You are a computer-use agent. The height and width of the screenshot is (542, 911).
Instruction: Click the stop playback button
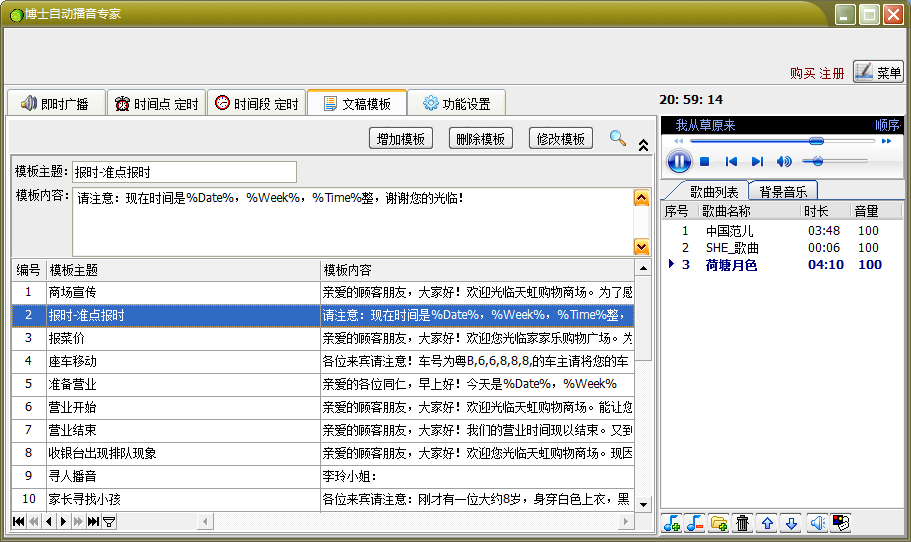point(705,161)
